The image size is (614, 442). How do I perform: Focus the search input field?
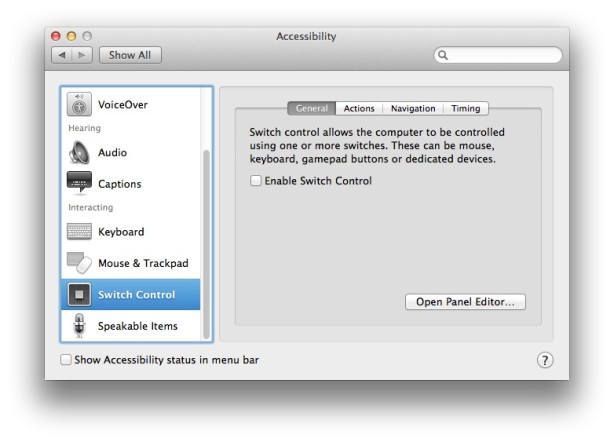pos(498,55)
